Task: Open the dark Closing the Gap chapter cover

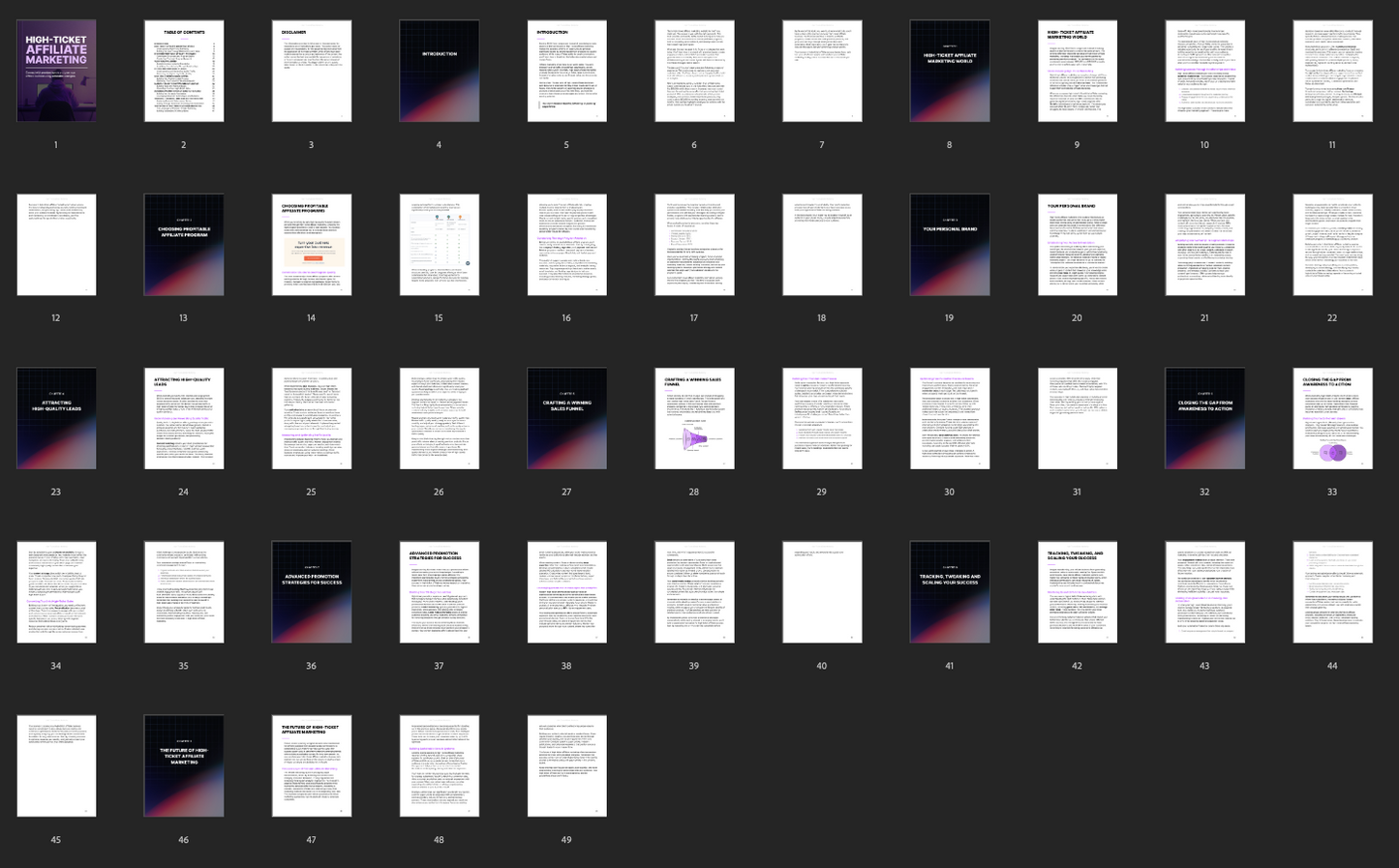Action: 1205,418
